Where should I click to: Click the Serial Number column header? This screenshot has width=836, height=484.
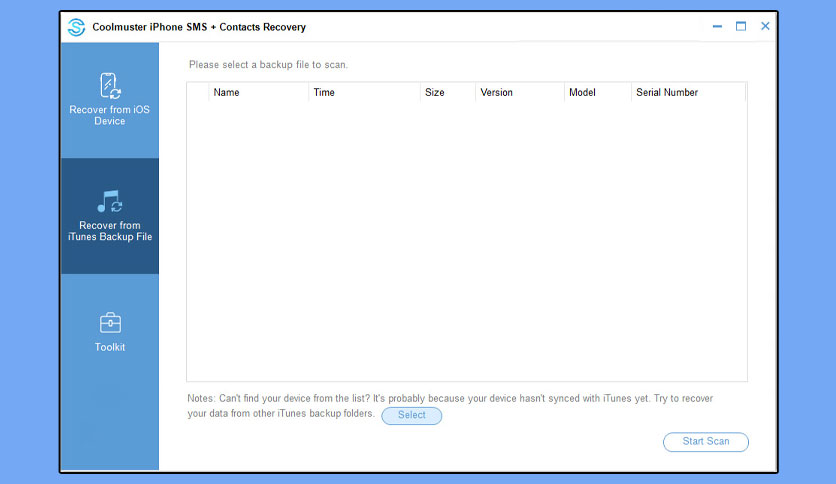[x=688, y=92]
